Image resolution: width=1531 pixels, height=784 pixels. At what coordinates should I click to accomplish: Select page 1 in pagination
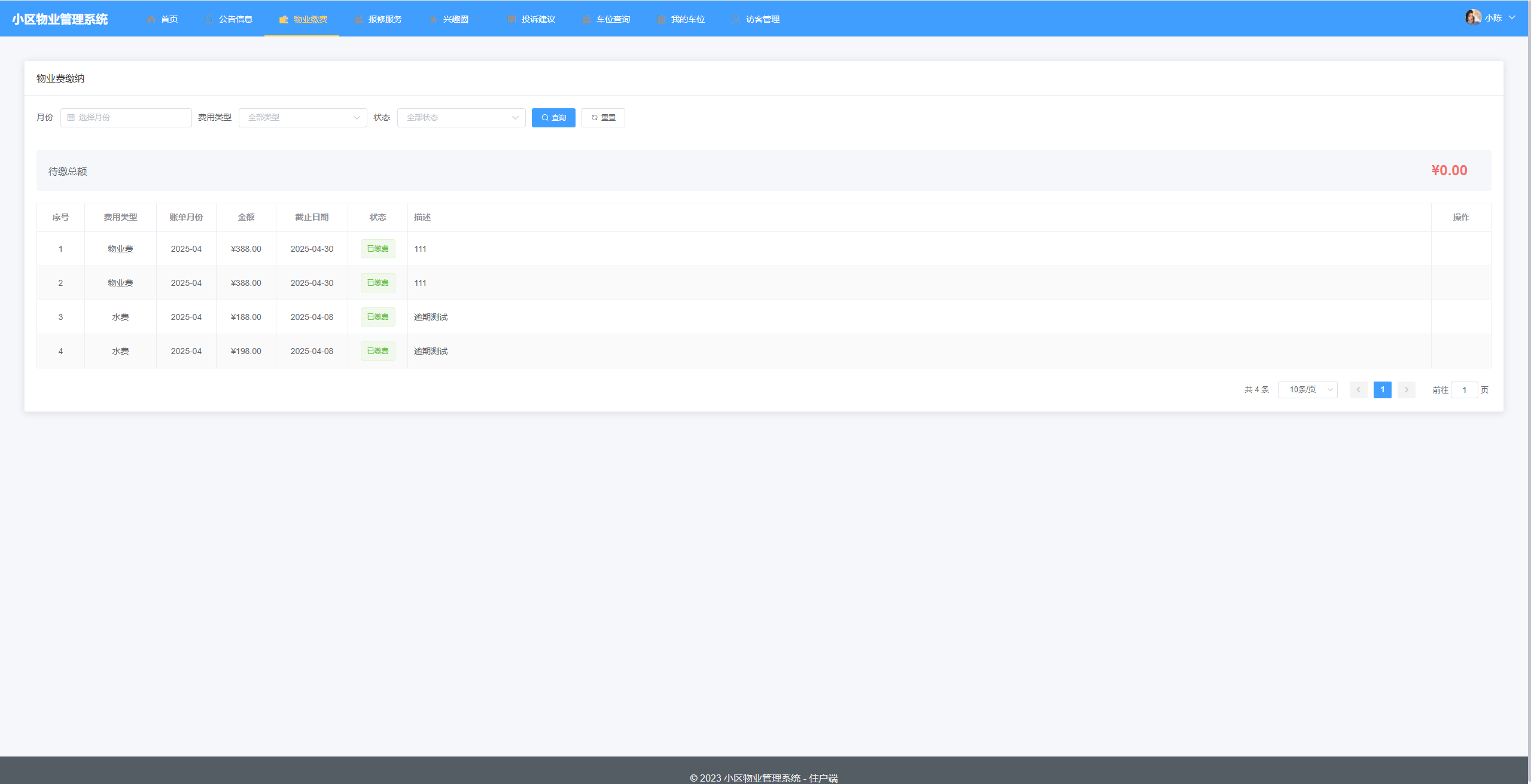(1382, 390)
